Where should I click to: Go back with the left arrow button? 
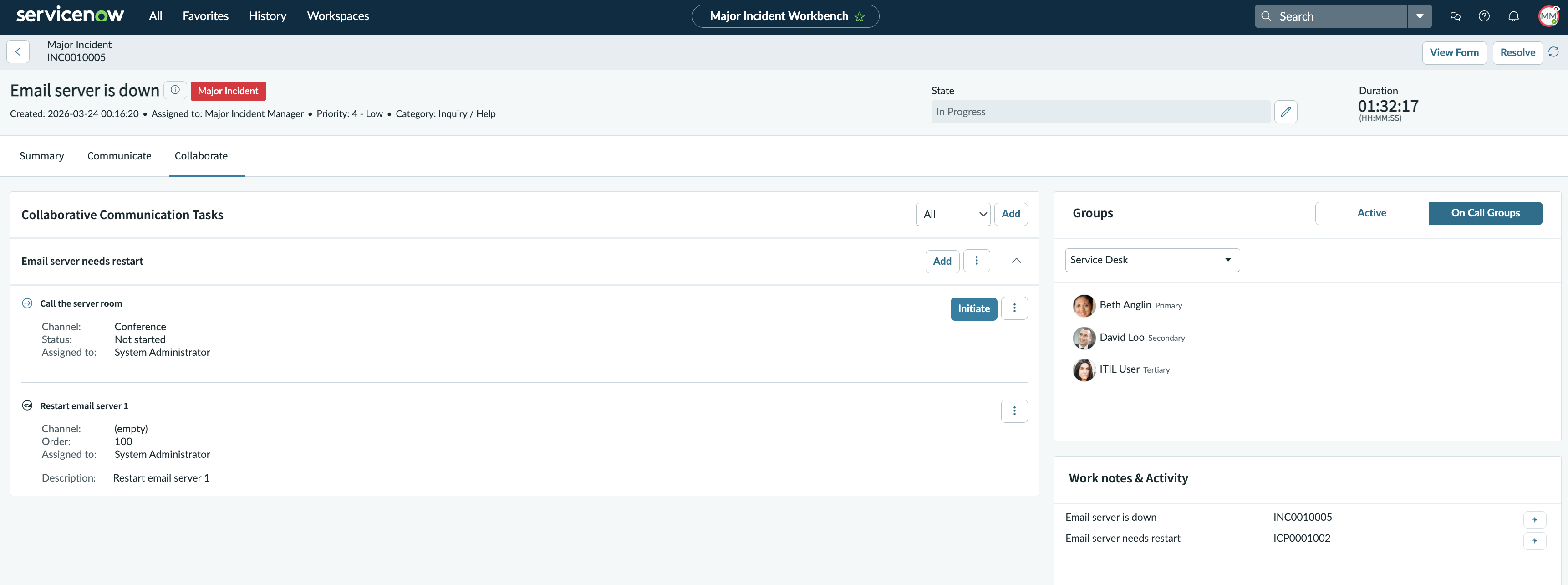tap(18, 52)
